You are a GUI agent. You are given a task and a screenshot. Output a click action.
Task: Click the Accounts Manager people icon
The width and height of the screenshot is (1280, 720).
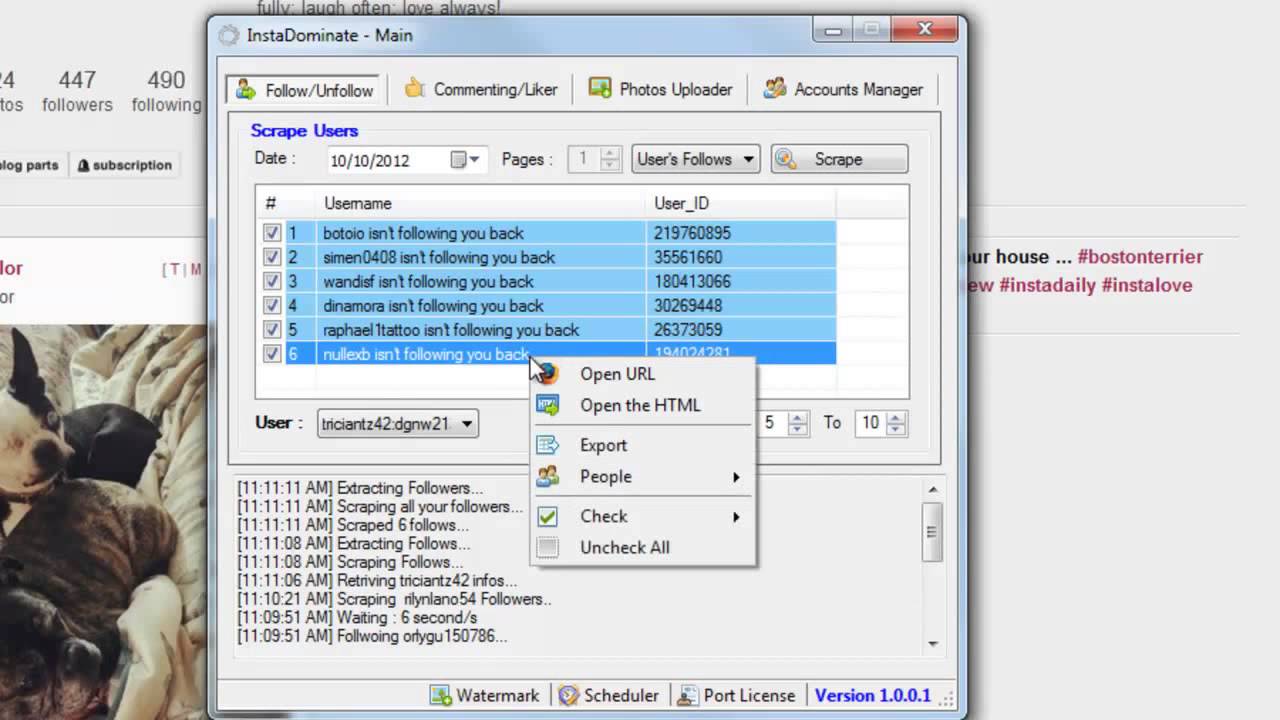pos(775,89)
